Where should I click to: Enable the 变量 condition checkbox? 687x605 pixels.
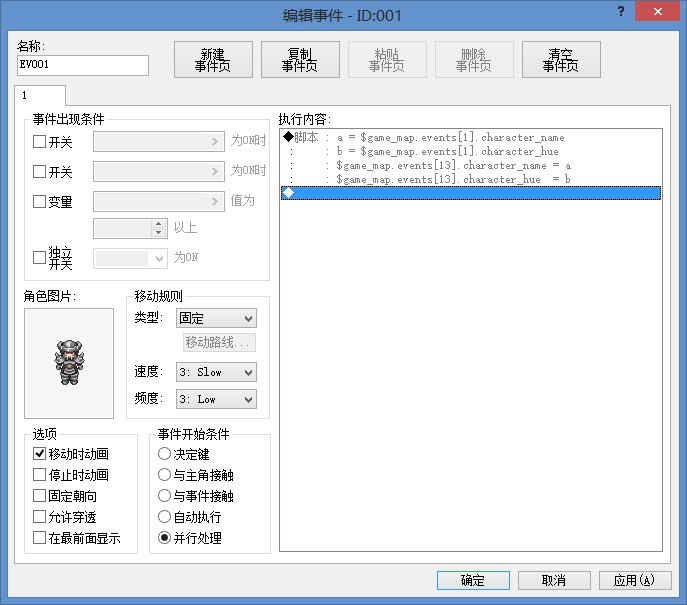pyautogui.click(x=39, y=201)
